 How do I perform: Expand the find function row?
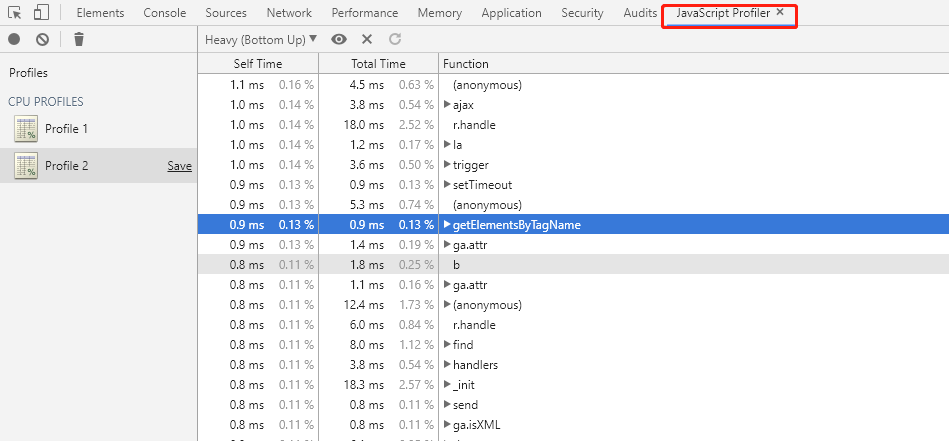pyautogui.click(x=447, y=345)
